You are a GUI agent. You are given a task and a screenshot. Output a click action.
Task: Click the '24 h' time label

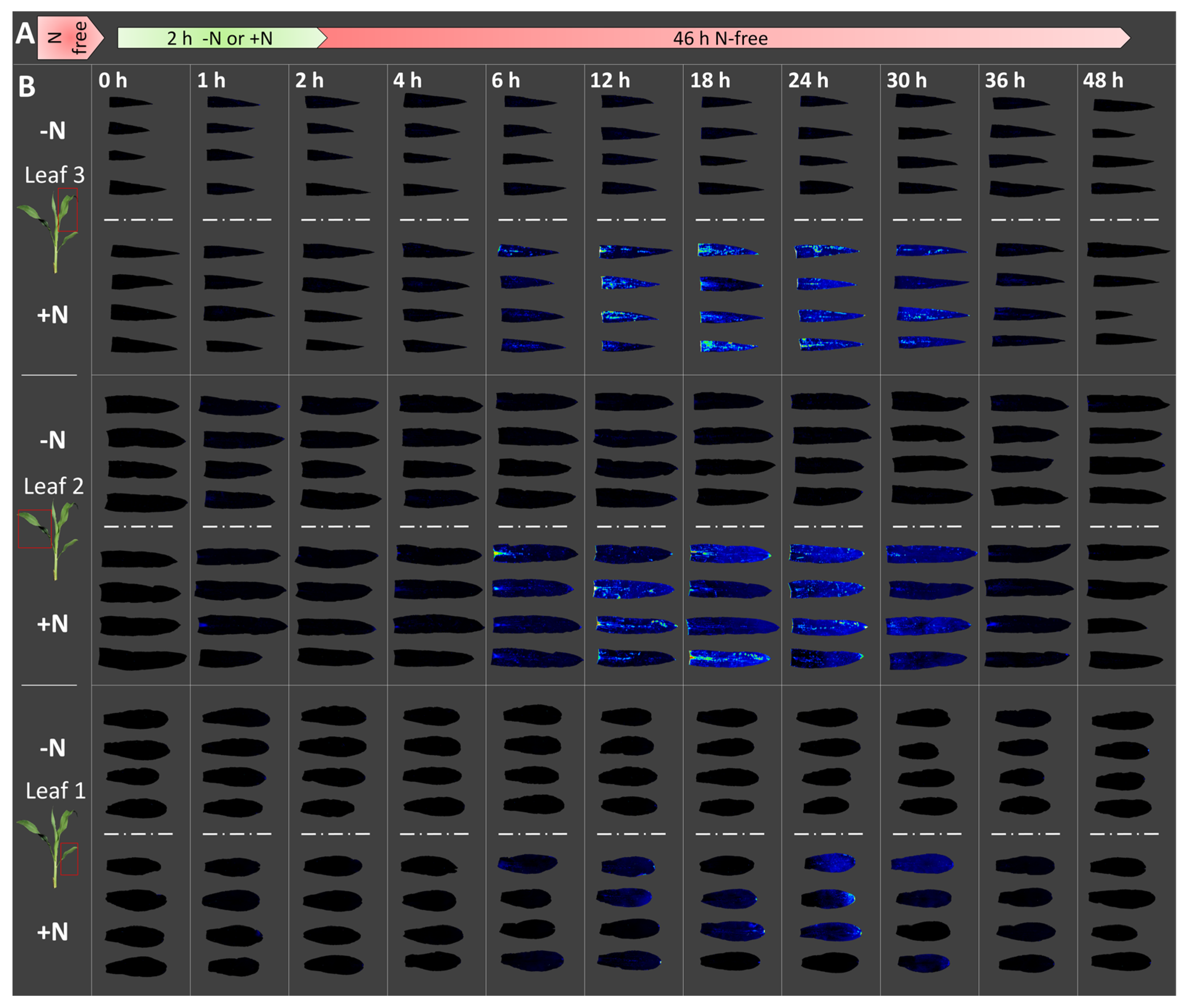tap(808, 80)
